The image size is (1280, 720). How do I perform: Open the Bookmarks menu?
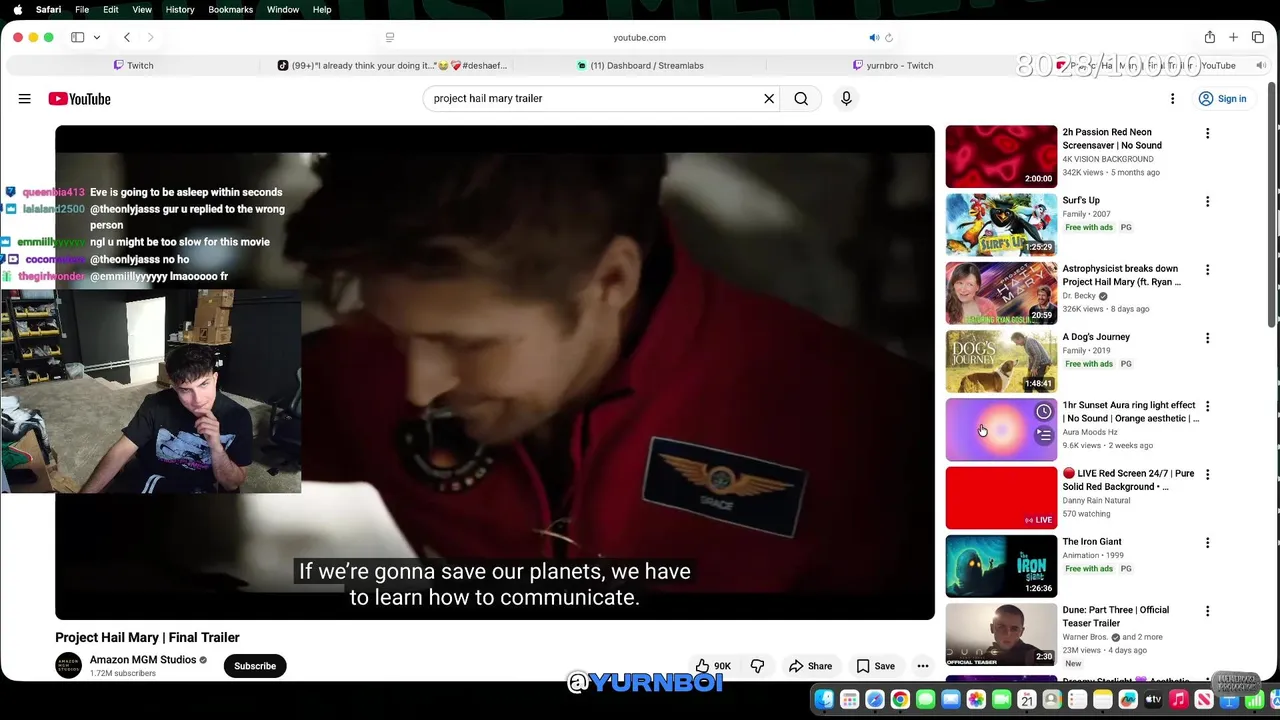[x=230, y=9]
